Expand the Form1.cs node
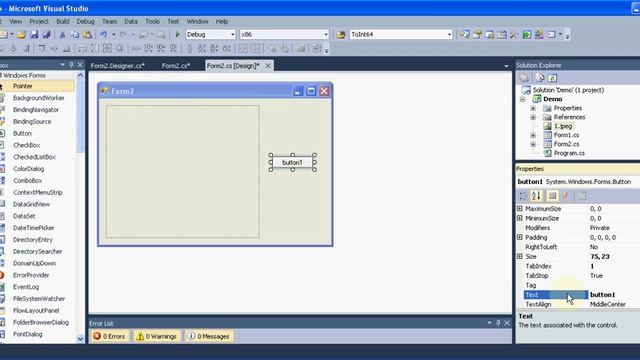 tap(533, 135)
